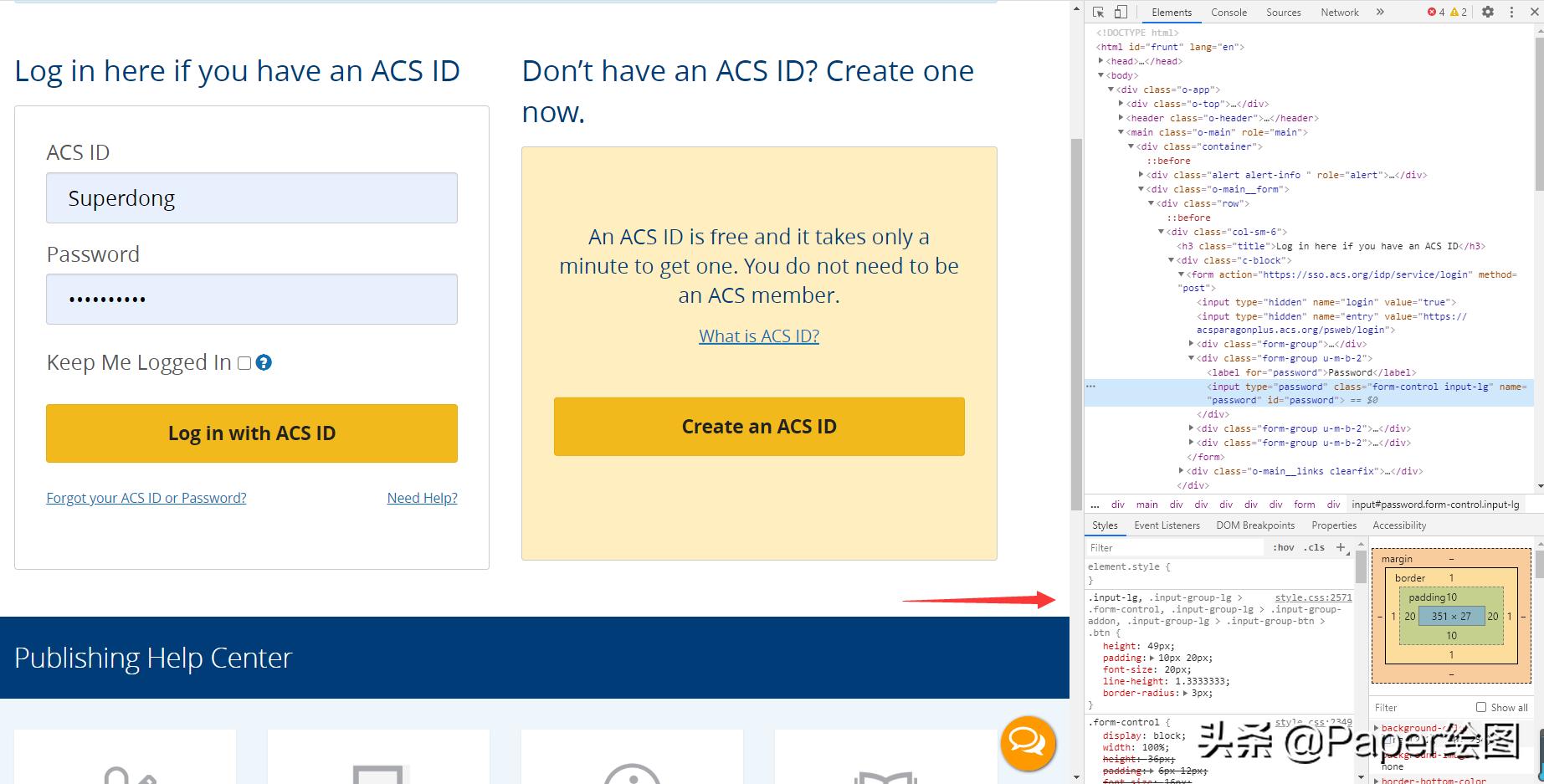Collapse the div class o-app node
Screen dimensions: 1544x784
(x=1111, y=90)
